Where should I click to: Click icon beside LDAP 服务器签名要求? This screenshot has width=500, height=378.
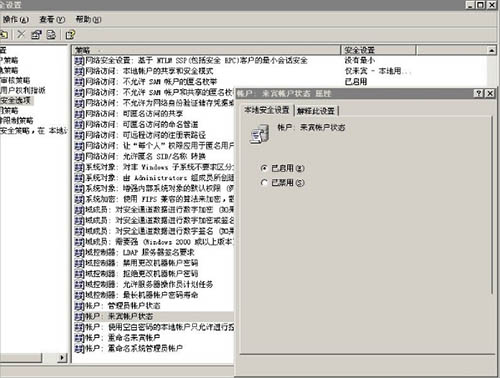tap(79, 253)
